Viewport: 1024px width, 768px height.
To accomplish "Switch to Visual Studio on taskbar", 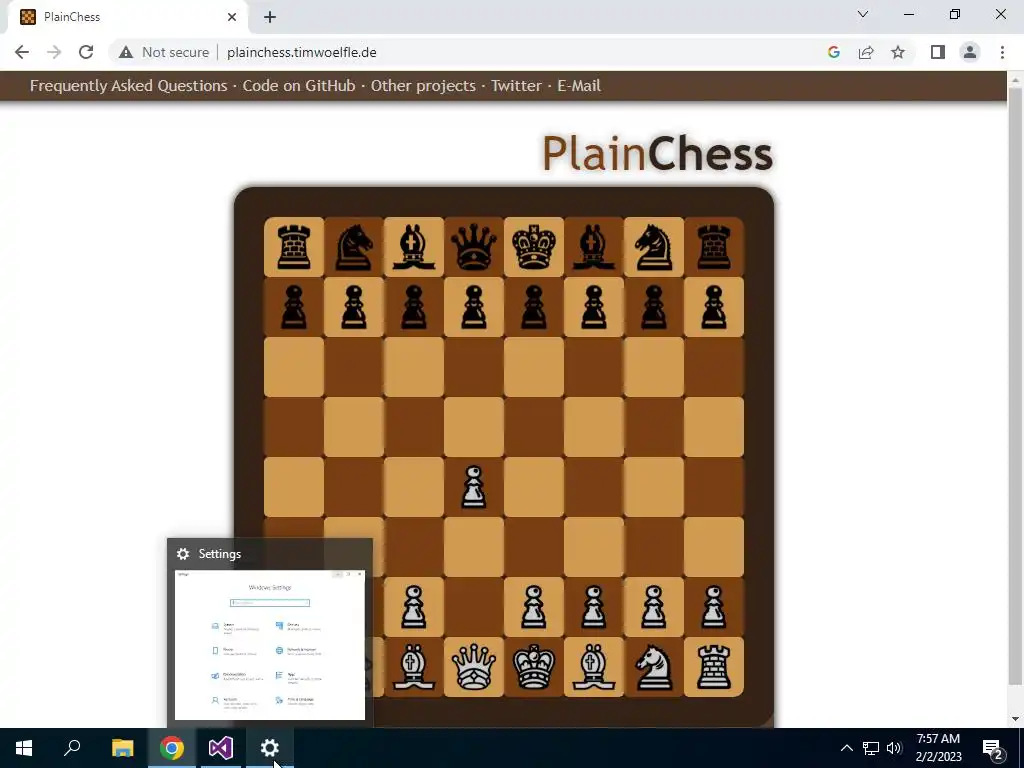I will tap(221, 748).
